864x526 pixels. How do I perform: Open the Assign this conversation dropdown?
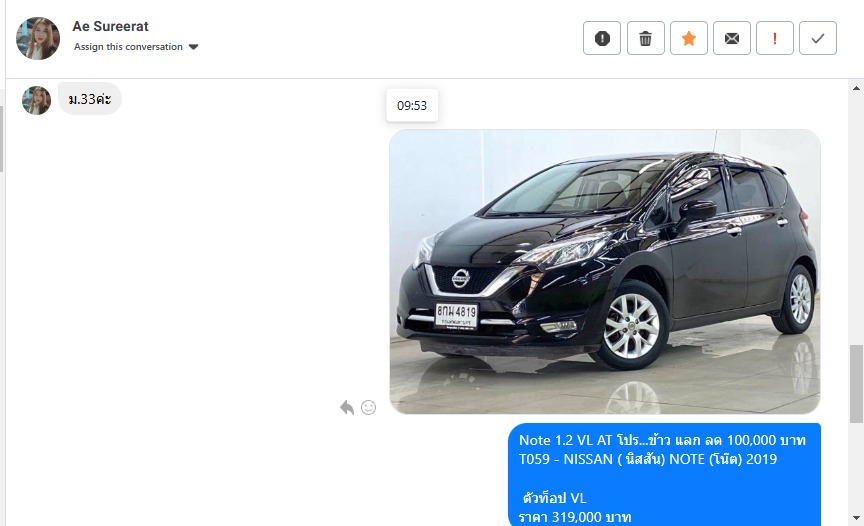[136, 47]
